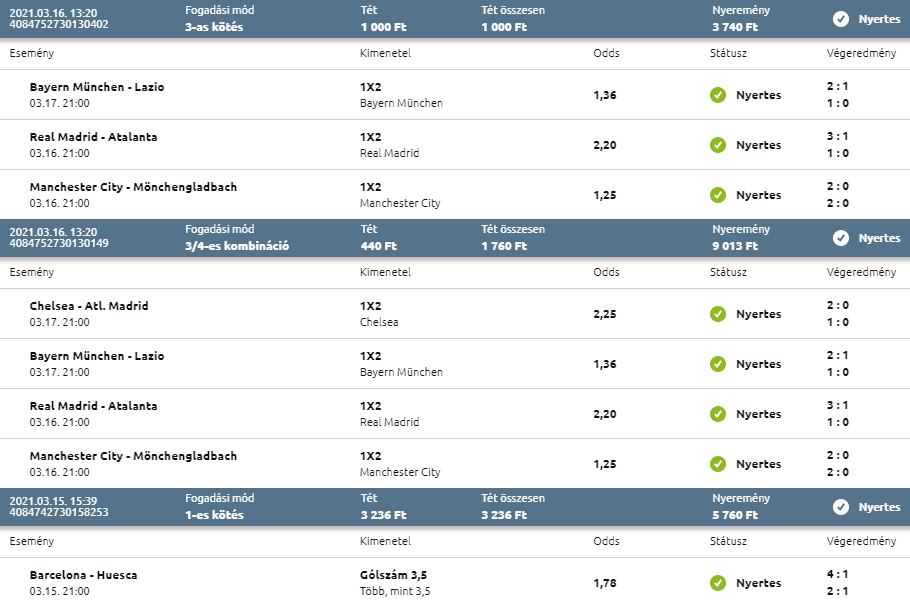Click the green check icon for Barcelona - Huesca
Viewport: 910px width, 601px height.
pyautogui.click(x=718, y=583)
